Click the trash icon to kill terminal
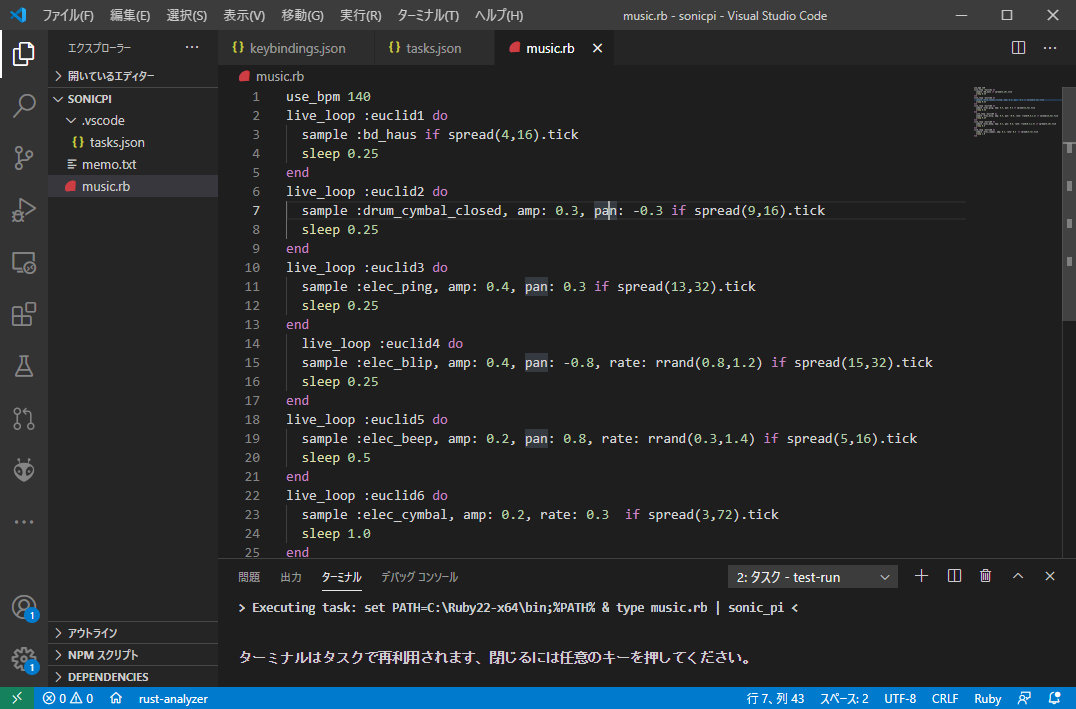The width and height of the screenshot is (1076, 709). pos(986,576)
